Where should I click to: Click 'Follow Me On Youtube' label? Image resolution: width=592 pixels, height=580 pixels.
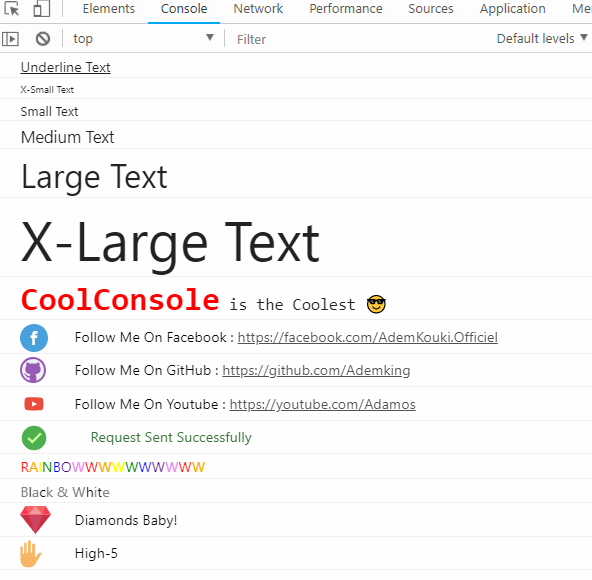[146, 404]
